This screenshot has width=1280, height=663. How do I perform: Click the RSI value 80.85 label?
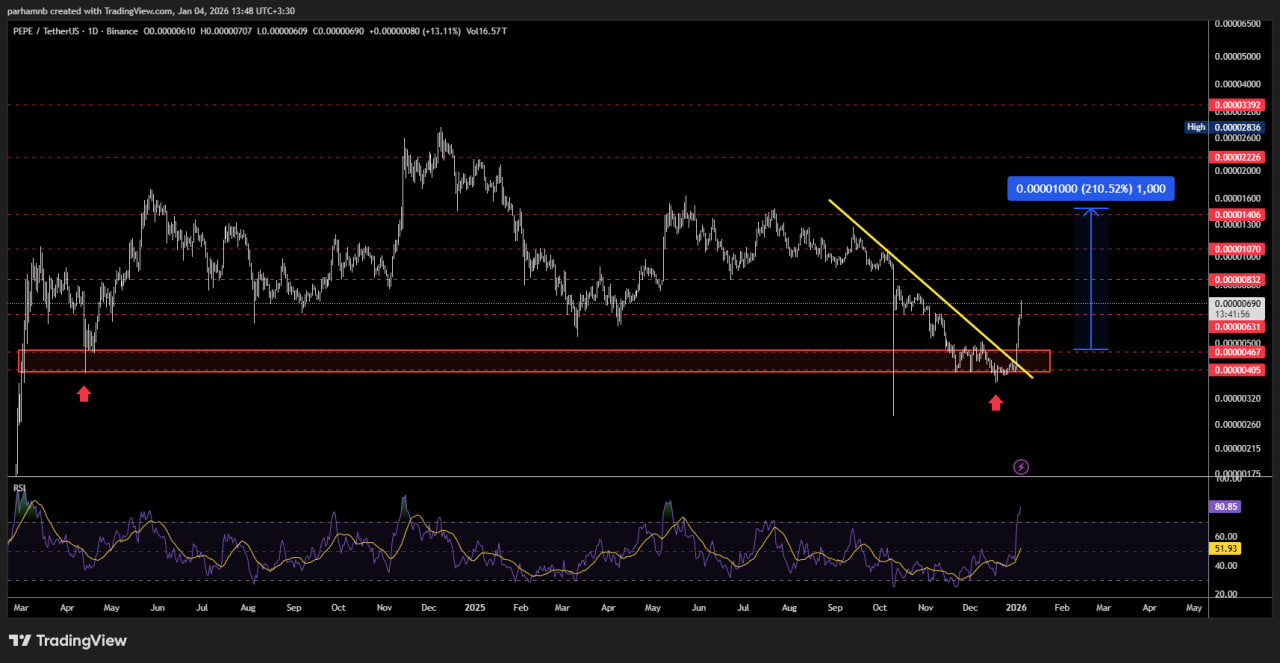(x=1226, y=507)
